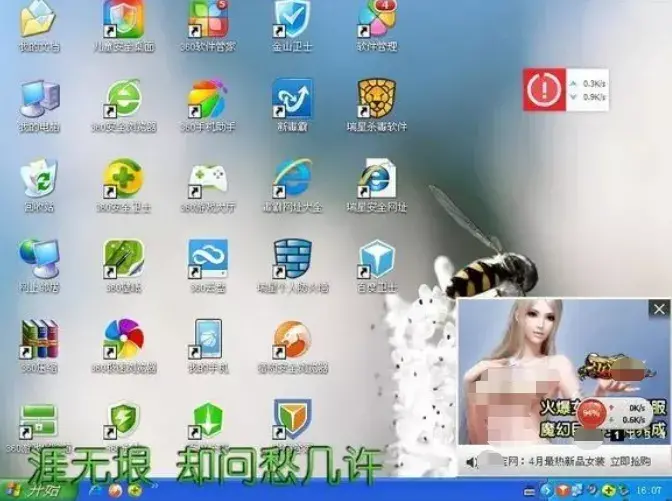This screenshot has height=501, width=672.
Task: Launch Kingsoft Guard (金山卫士) blue shield icon
Action: 292,20
